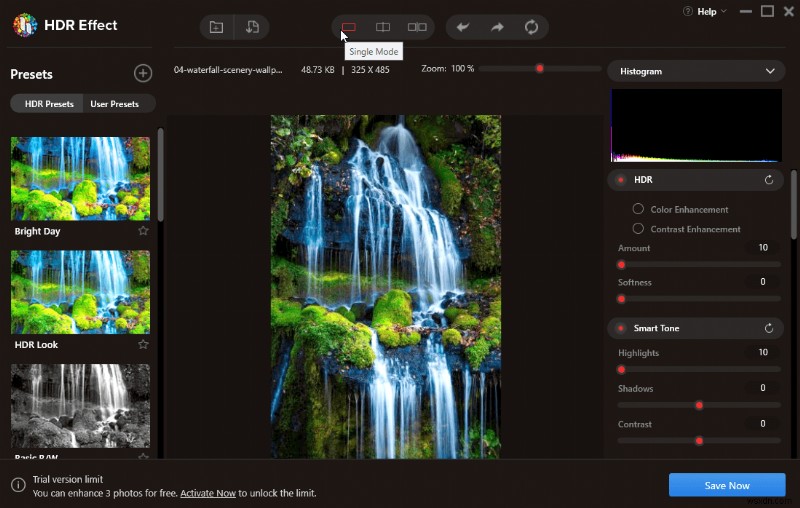
Task: Select Color Enhancement radio option
Action: coord(638,209)
